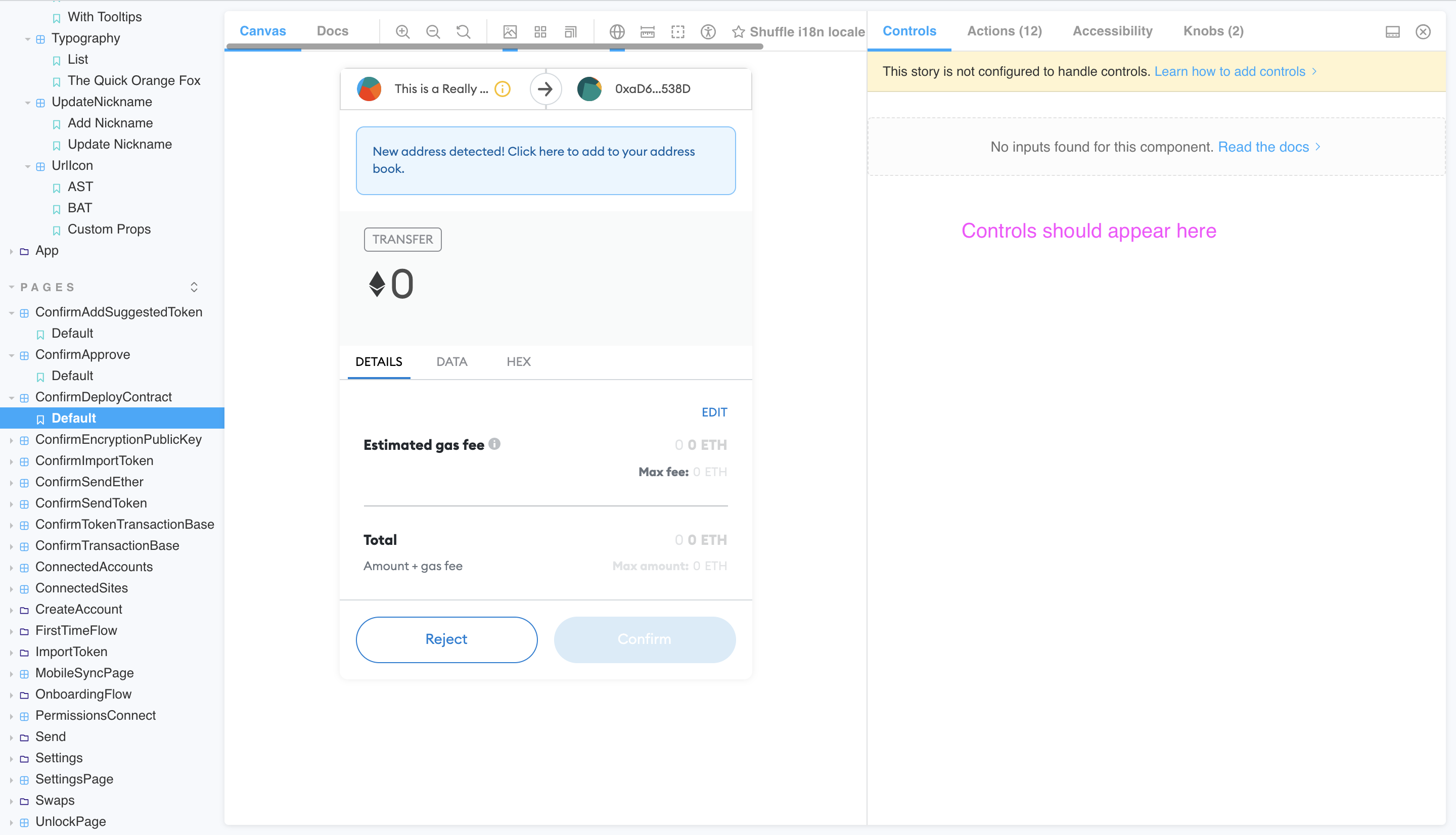This screenshot has height=835, width=1456.
Task: Click the Reject button in the story
Action: [446, 639]
